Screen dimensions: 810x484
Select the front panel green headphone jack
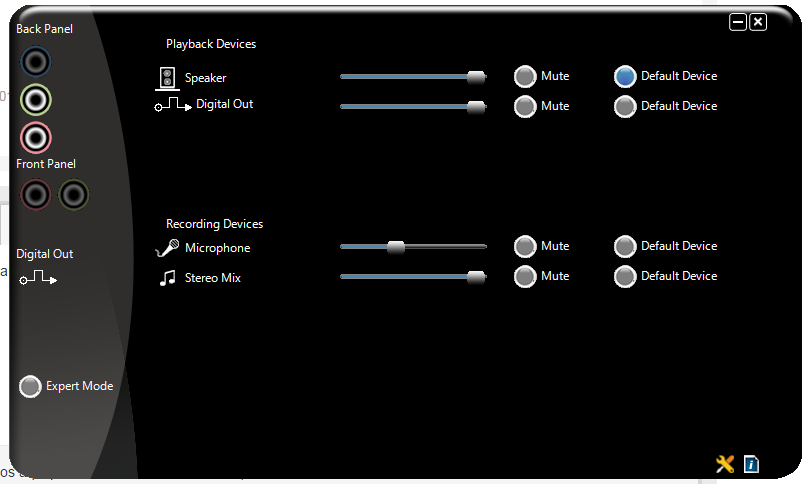pyautogui.click(x=73, y=195)
